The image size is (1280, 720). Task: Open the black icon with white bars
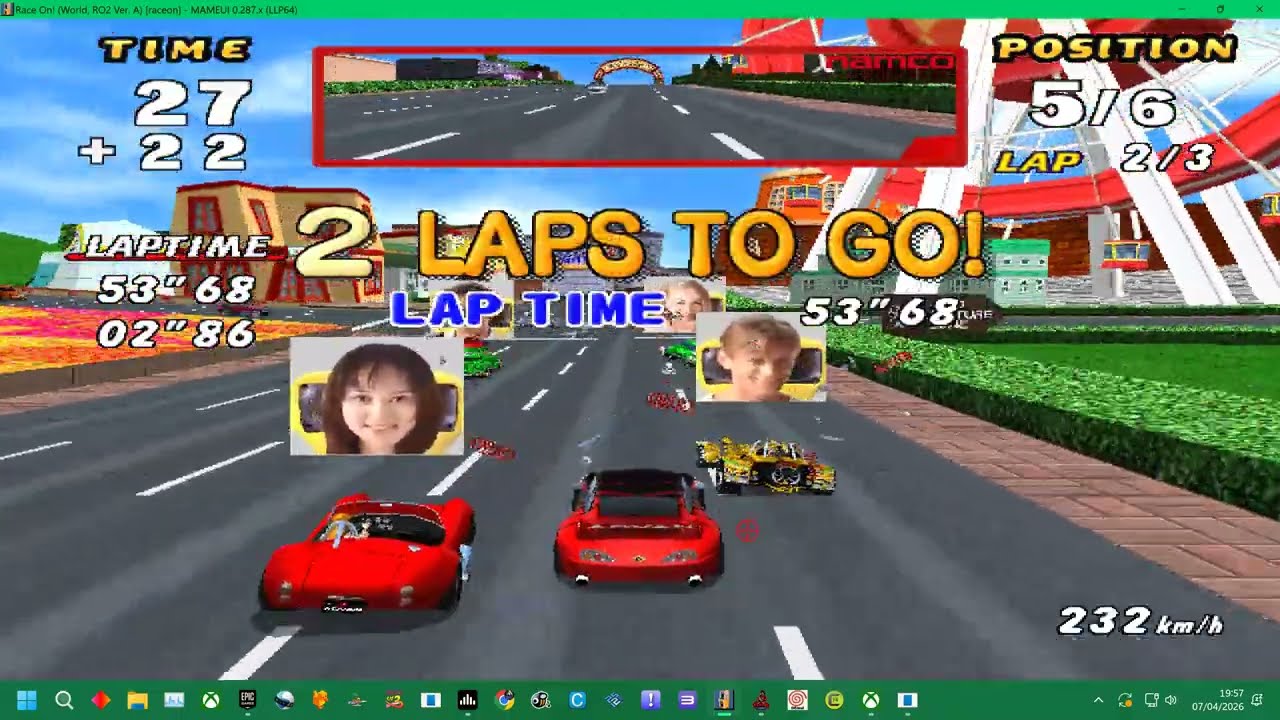[x=467, y=700]
